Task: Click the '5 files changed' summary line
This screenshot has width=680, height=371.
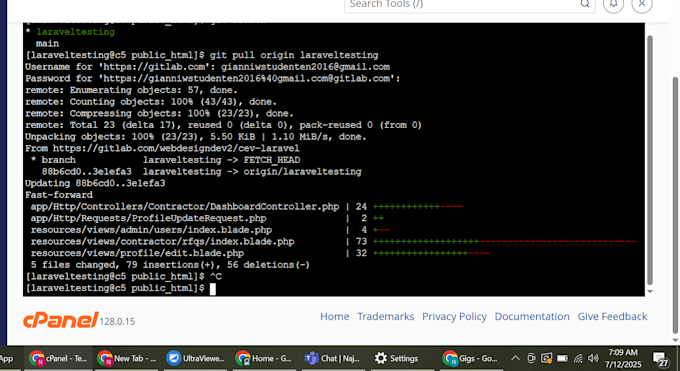Action: 170,265
